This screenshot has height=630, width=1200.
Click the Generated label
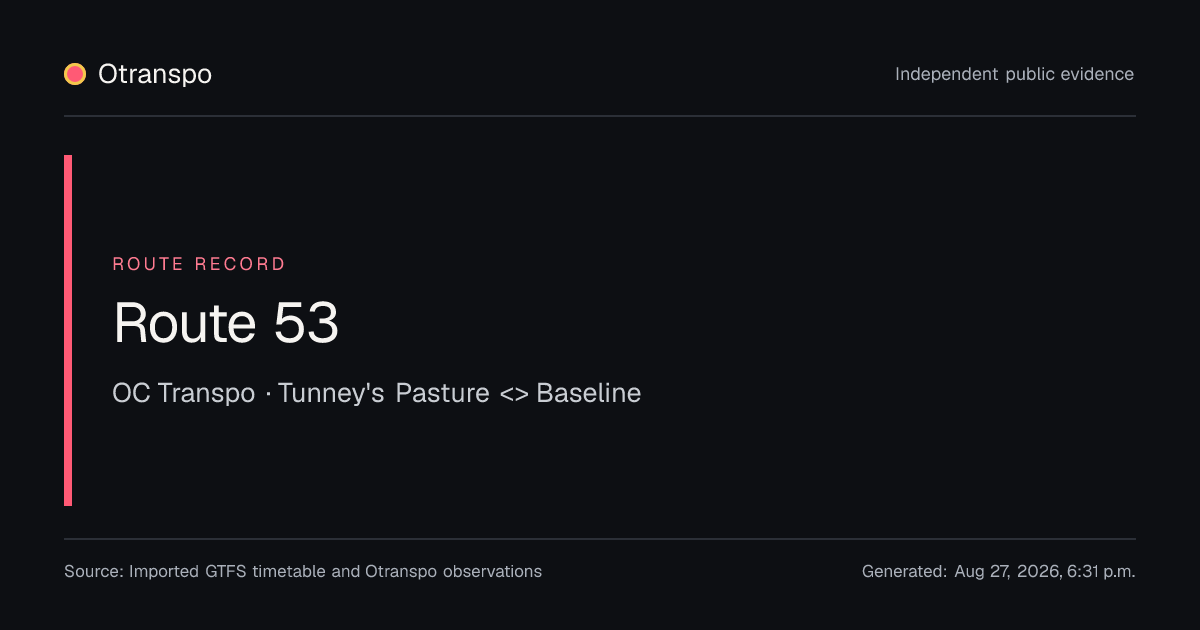904,572
